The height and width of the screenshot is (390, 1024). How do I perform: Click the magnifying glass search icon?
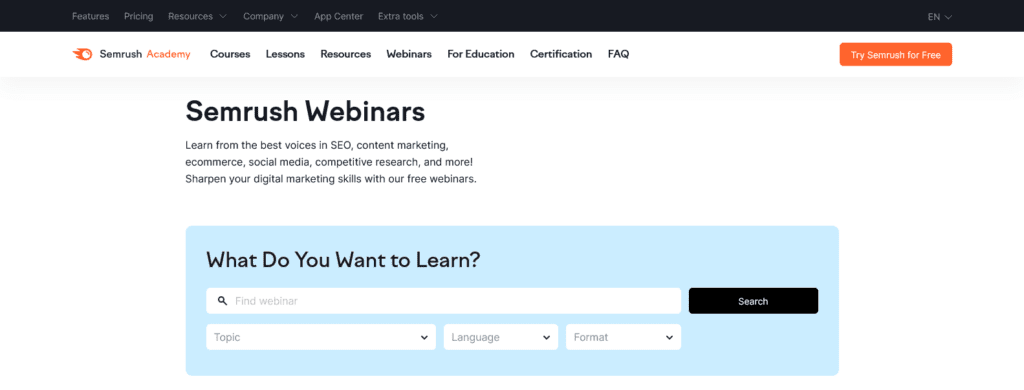[223, 301]
